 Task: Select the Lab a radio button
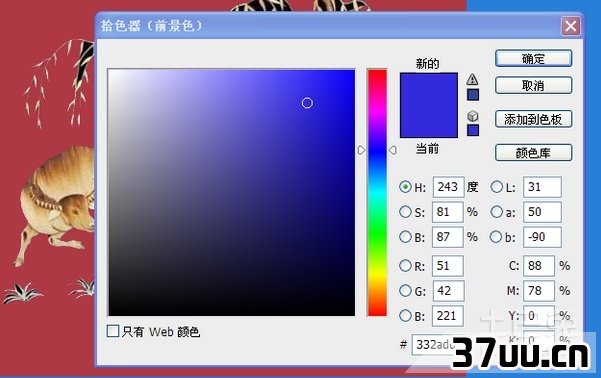(496, 212)
